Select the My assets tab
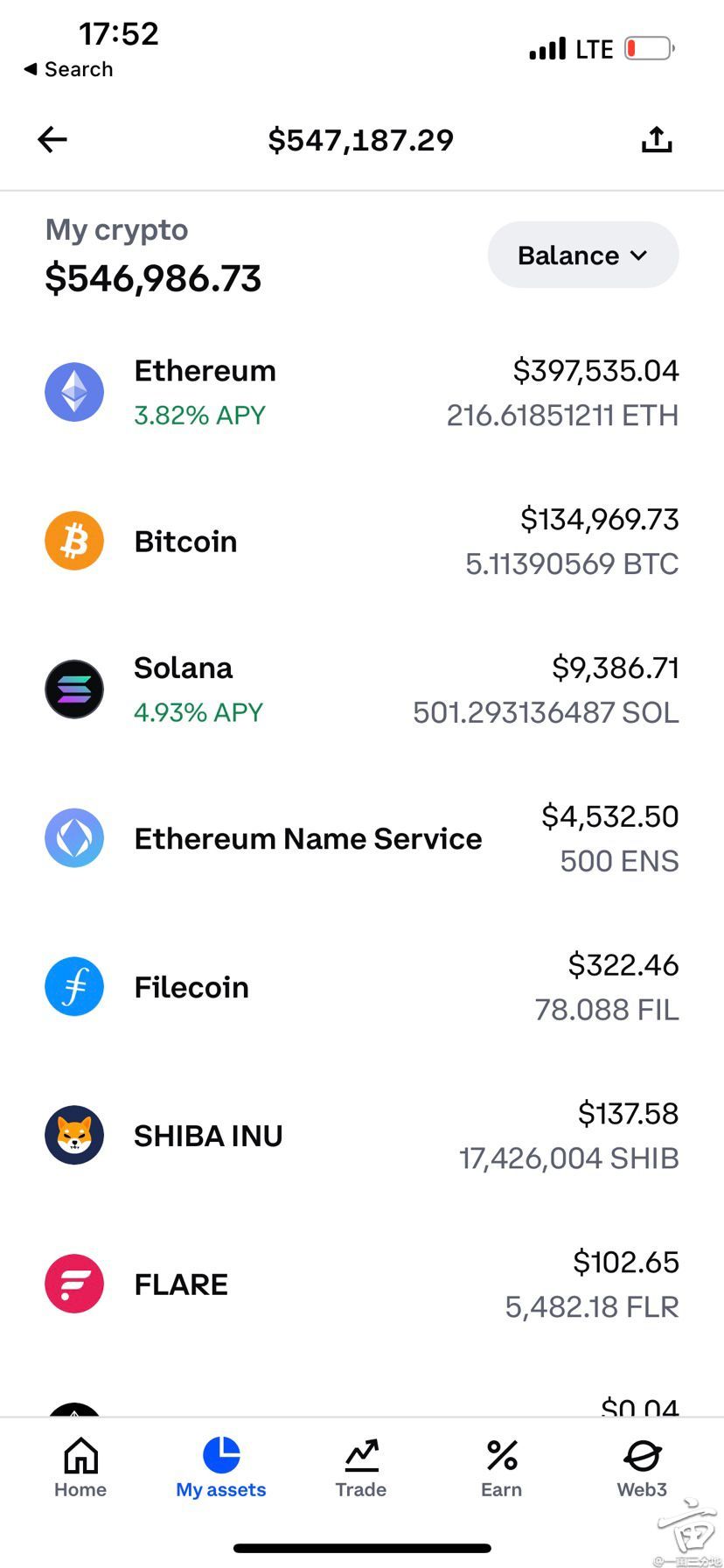The height and width of the screenshot is (1568, 724). point(221,1468)
